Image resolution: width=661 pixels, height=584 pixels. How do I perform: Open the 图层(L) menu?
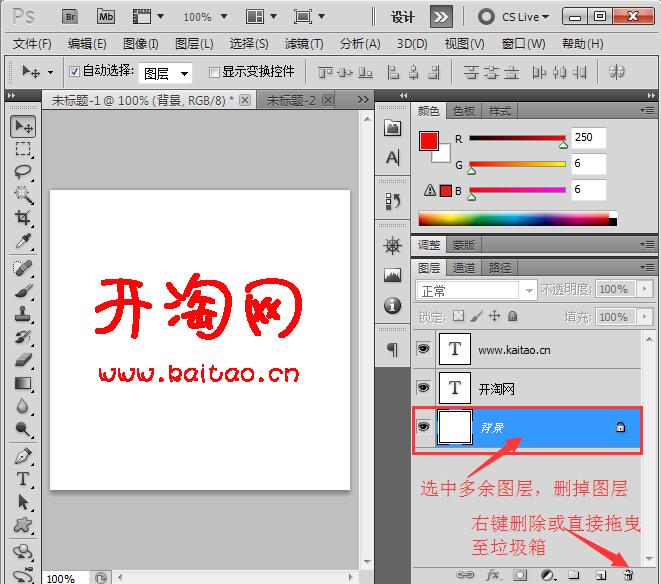[194, 43]
